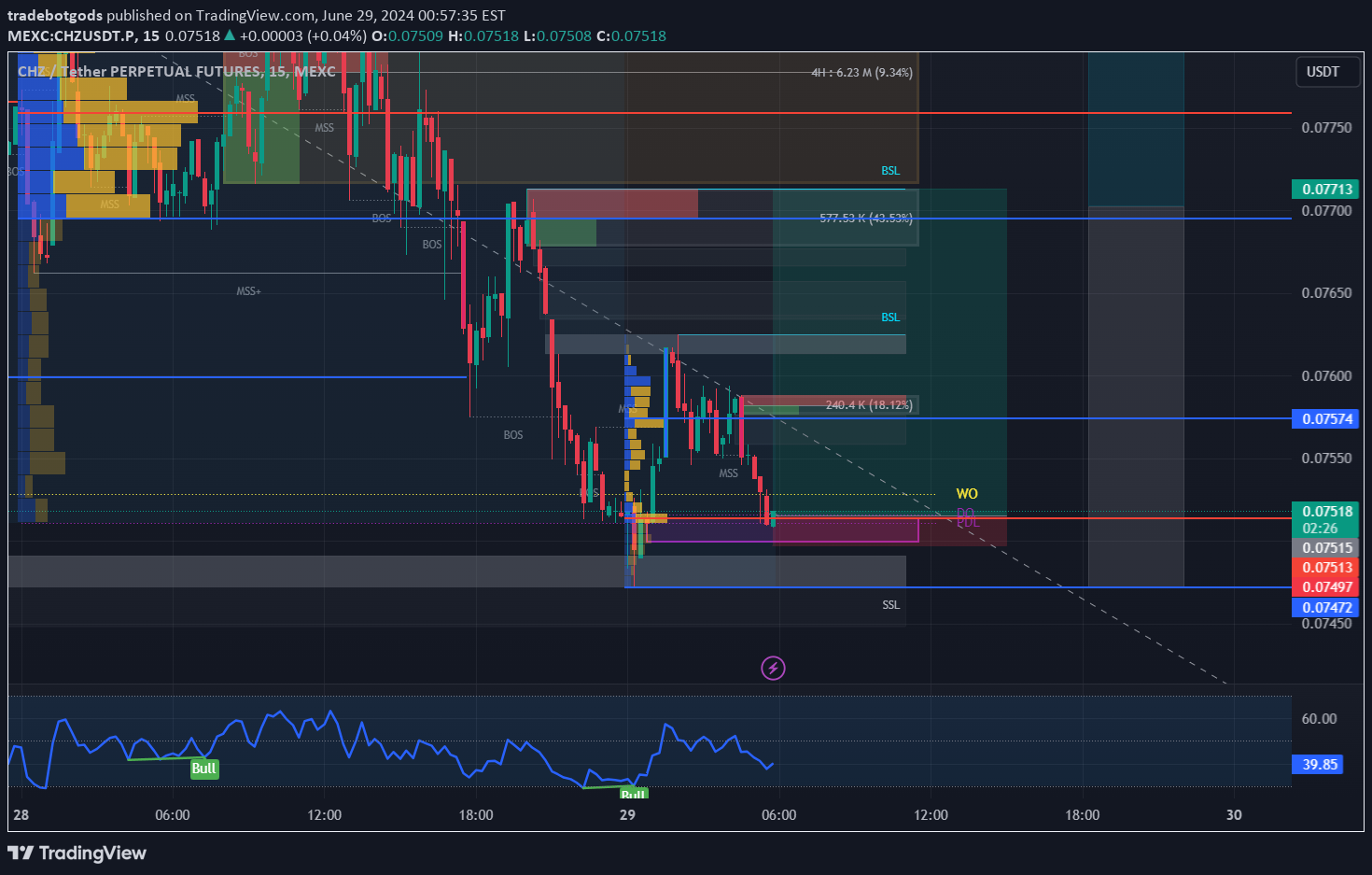The image size is (1372, 875).
Task: Click the 'Bull' divergence label on the RSI
Action: pyautogui.click(x=203, y=768)
